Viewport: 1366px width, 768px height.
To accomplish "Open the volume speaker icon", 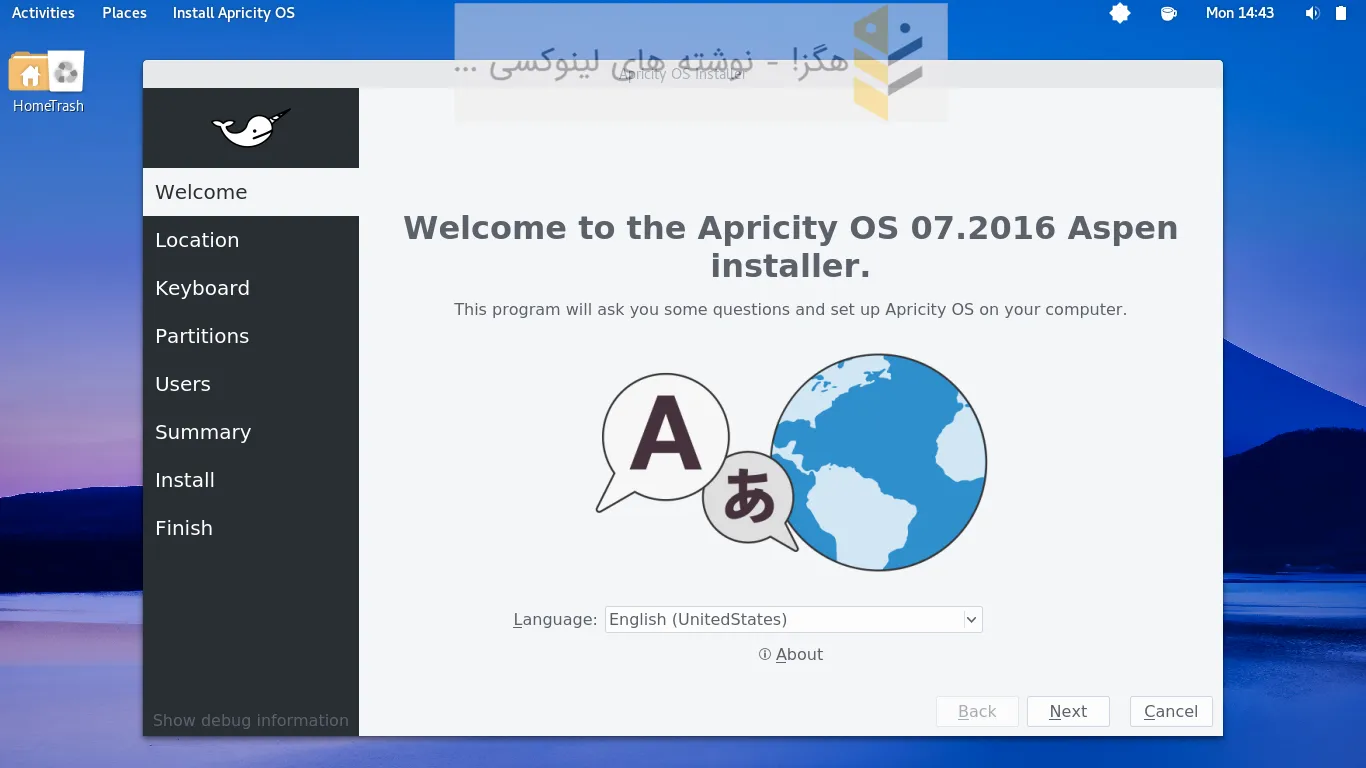I will (1313, 13).
